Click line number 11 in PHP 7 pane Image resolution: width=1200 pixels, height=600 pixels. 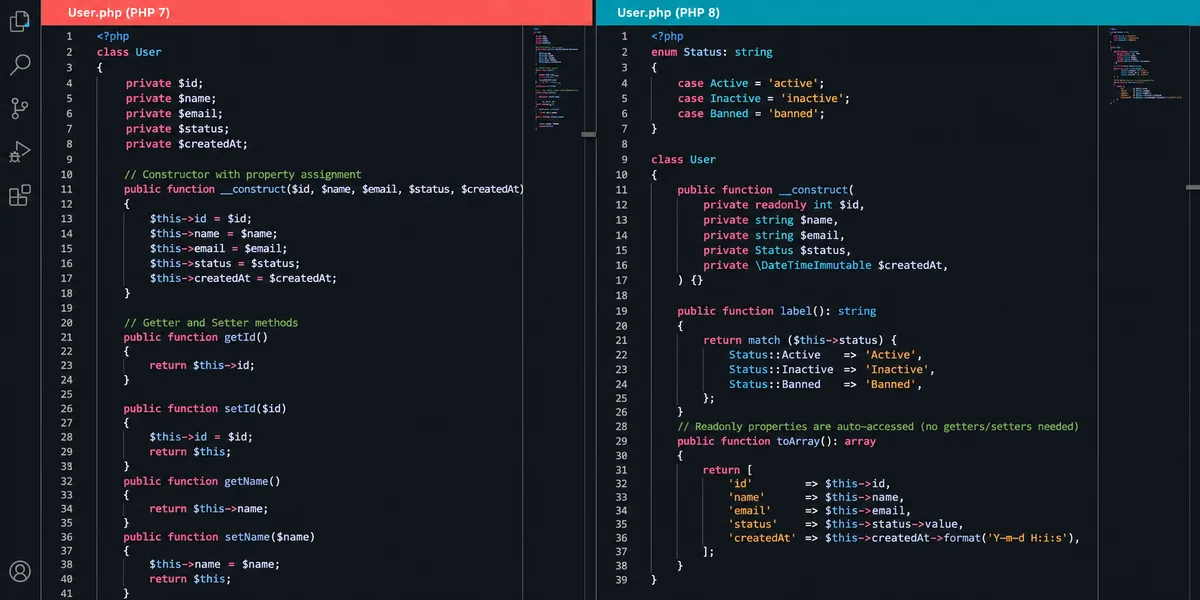pyautogui.click(x=66, y=189)
